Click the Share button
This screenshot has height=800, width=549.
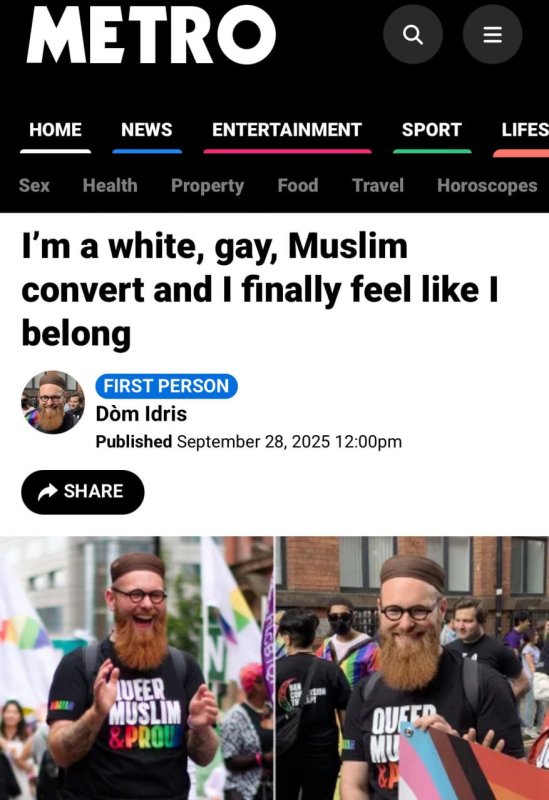pyautogui.click(x=83, y=492)
